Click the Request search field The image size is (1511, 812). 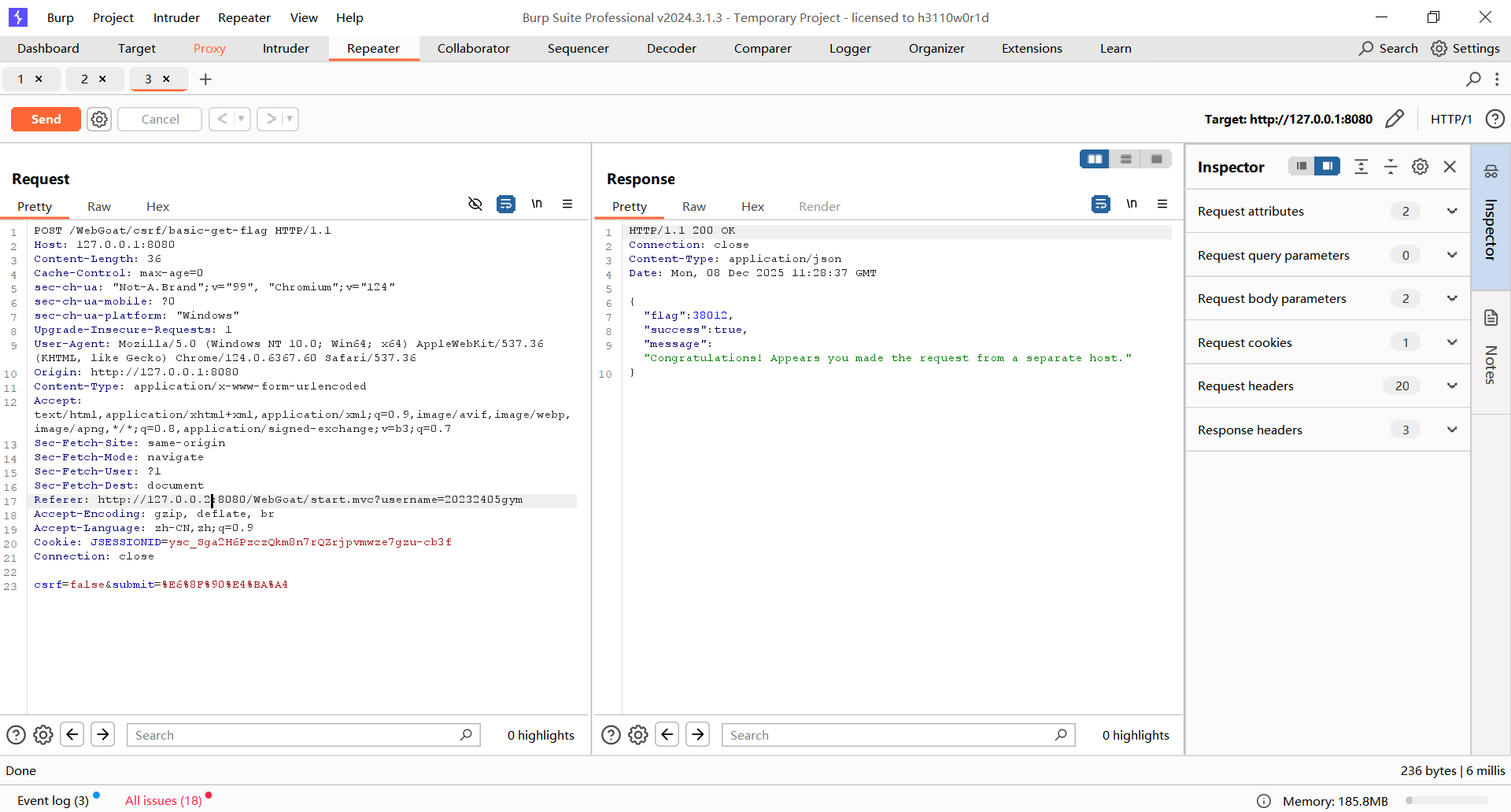point(304,735)
